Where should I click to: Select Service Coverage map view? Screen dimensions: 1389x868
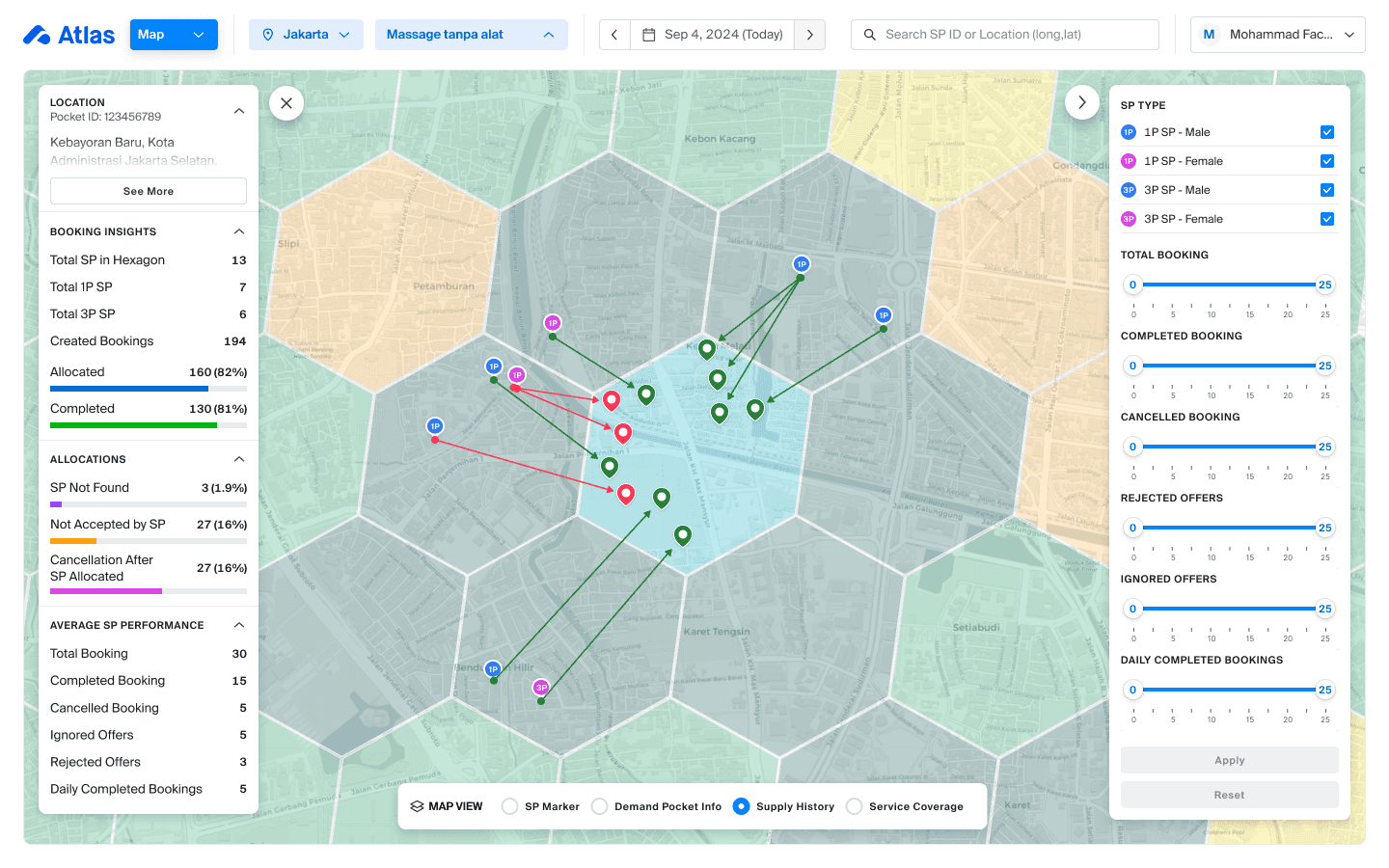coord(854,806)
